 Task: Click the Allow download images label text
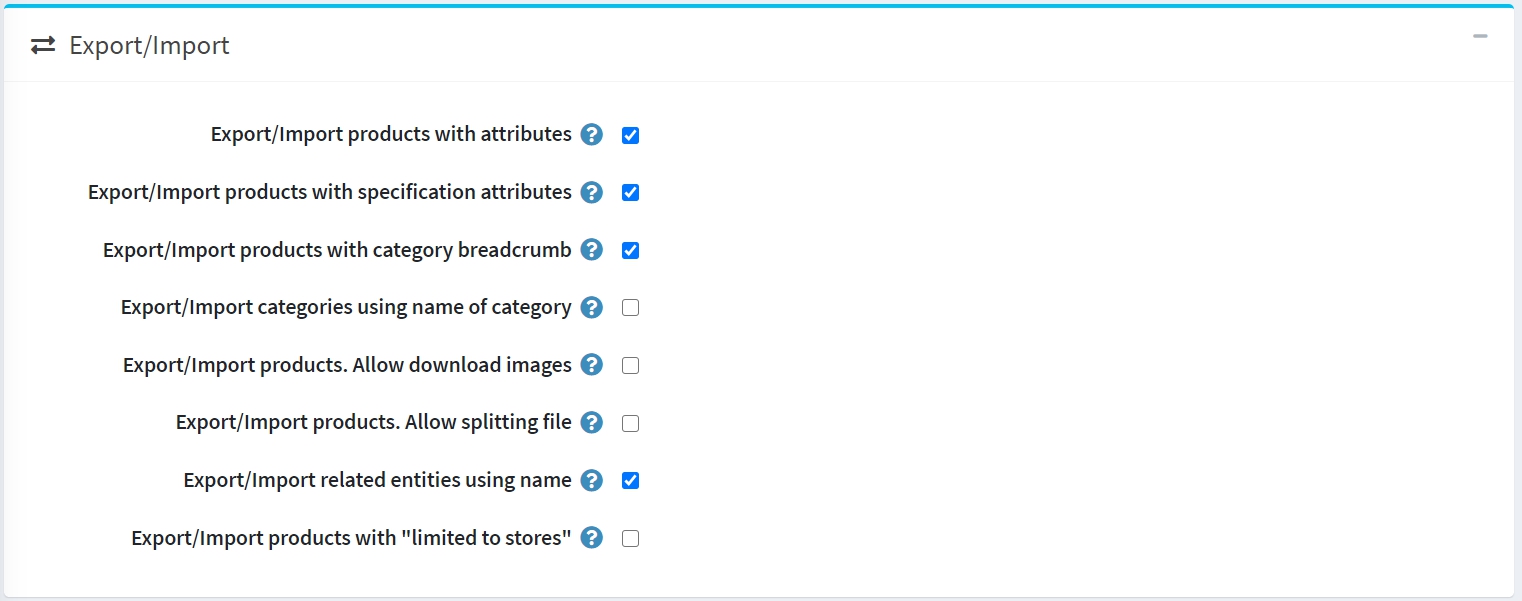click(347, 365)
